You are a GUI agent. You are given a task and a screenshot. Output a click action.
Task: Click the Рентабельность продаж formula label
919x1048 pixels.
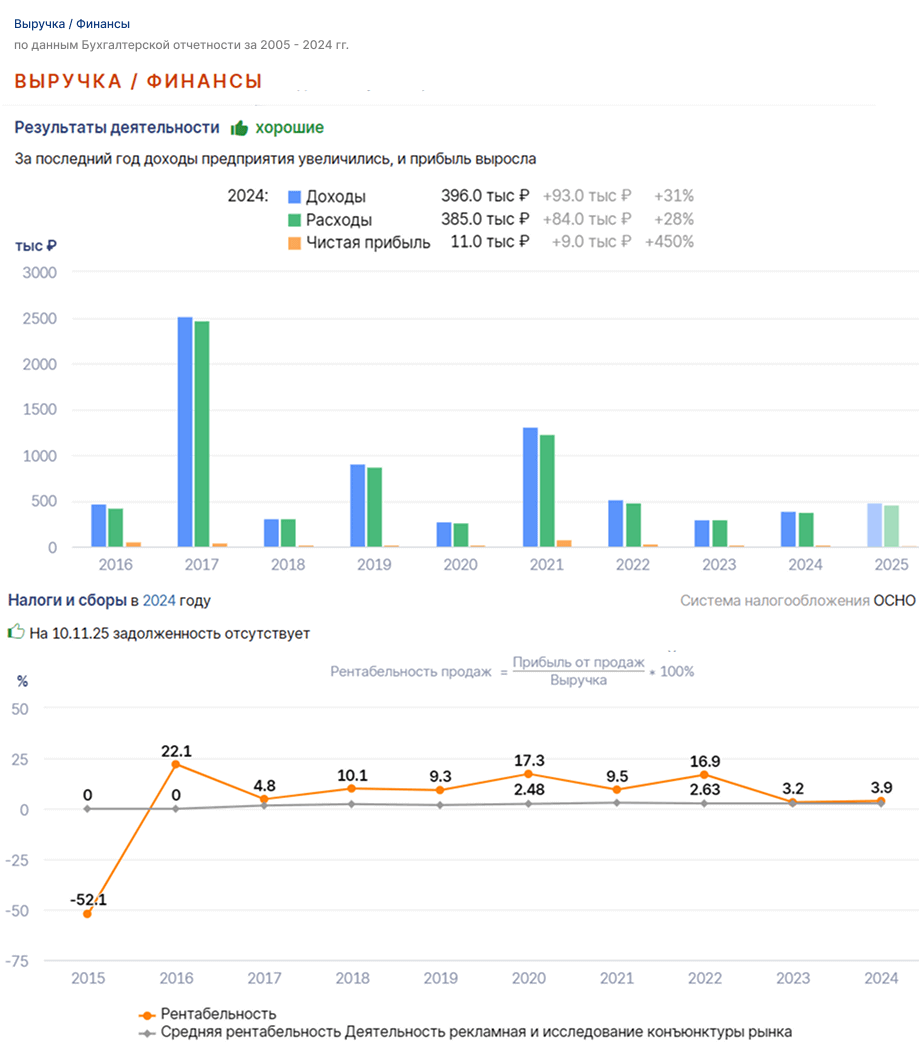411,672
